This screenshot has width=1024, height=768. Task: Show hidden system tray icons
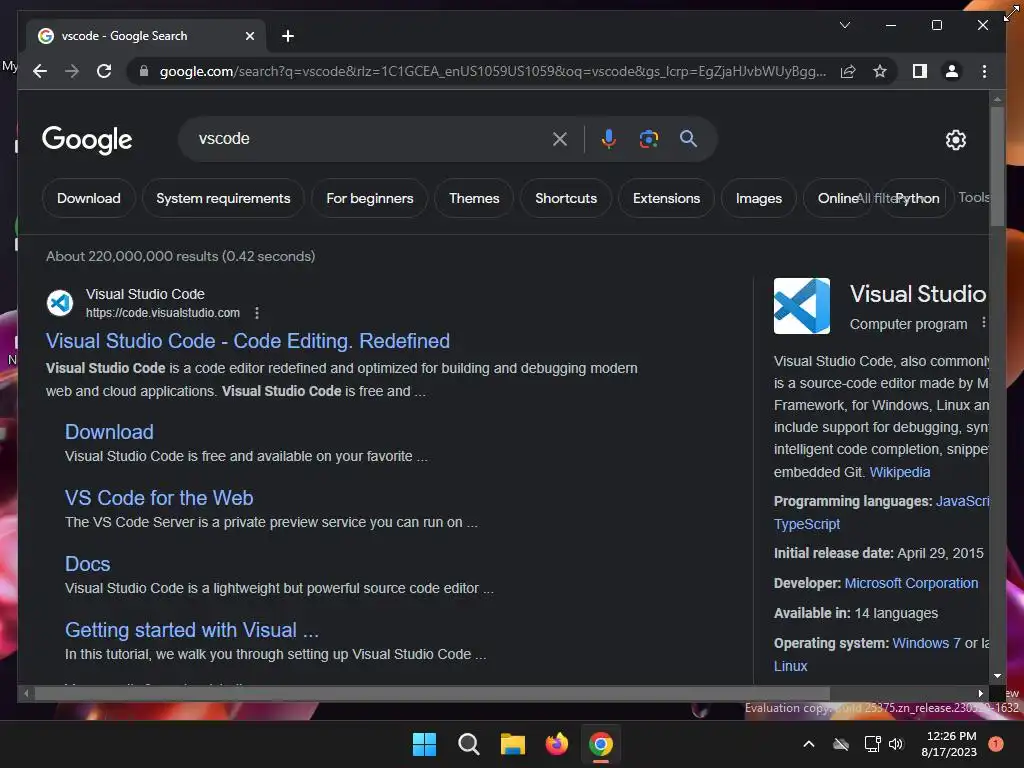808,744
